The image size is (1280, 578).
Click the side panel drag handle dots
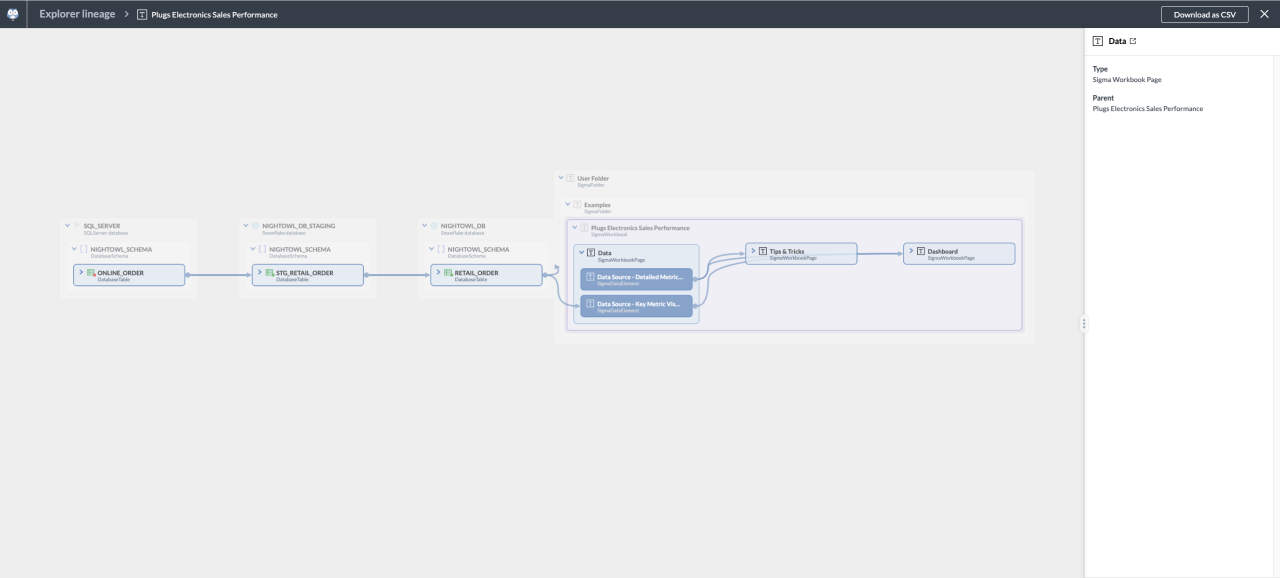(1084, 323)
